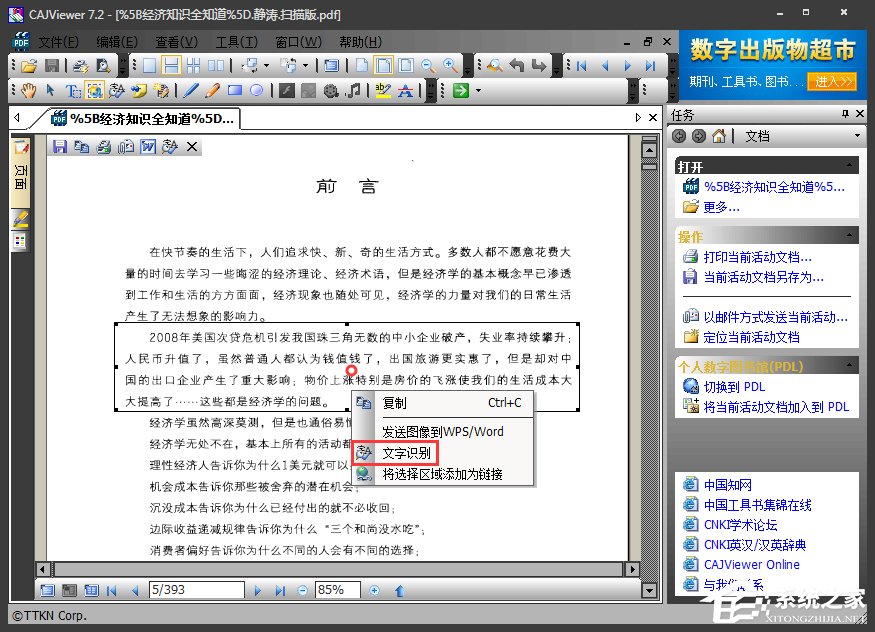Open the green navigation button dropdown
The image size is (875, 632).
[x=478, y=90]
